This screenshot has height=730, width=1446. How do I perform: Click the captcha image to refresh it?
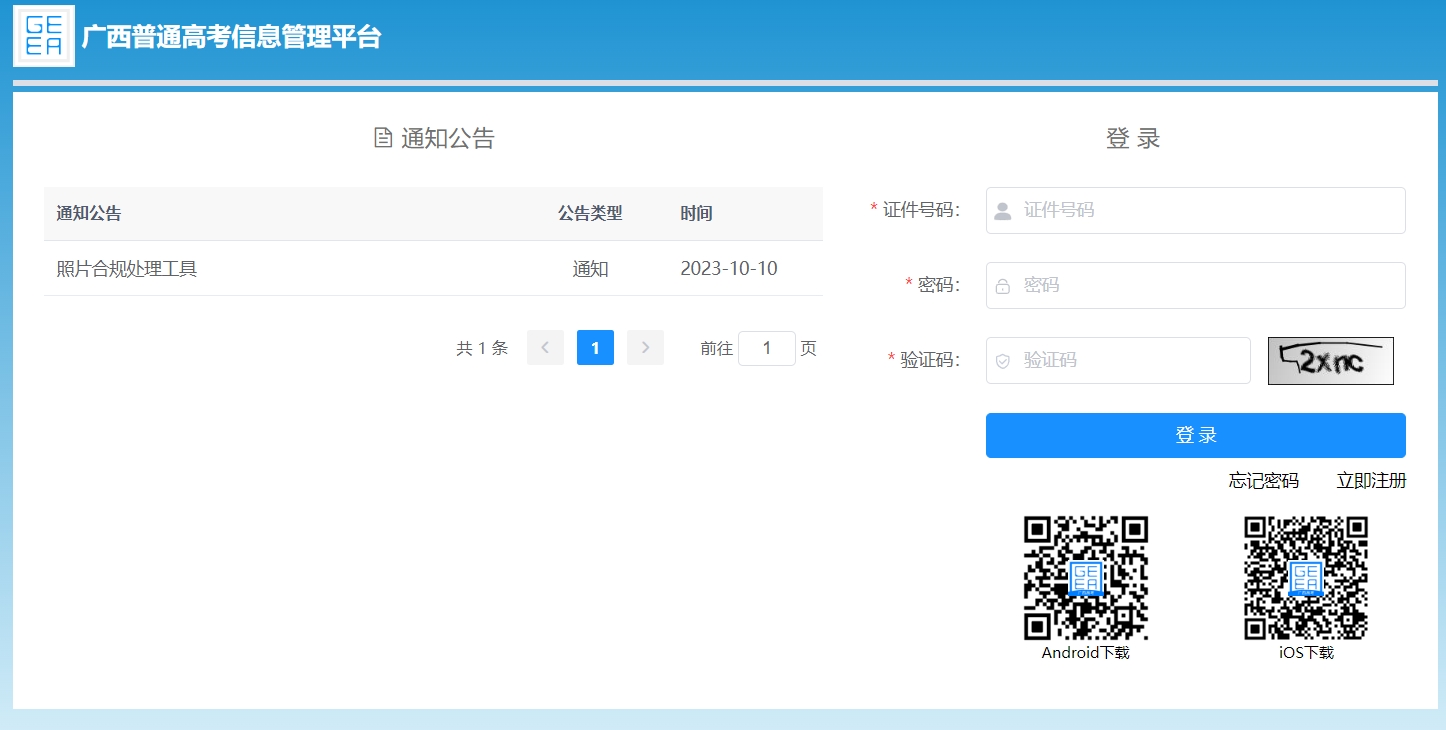pyautogui.click(x=1330, y=360)
